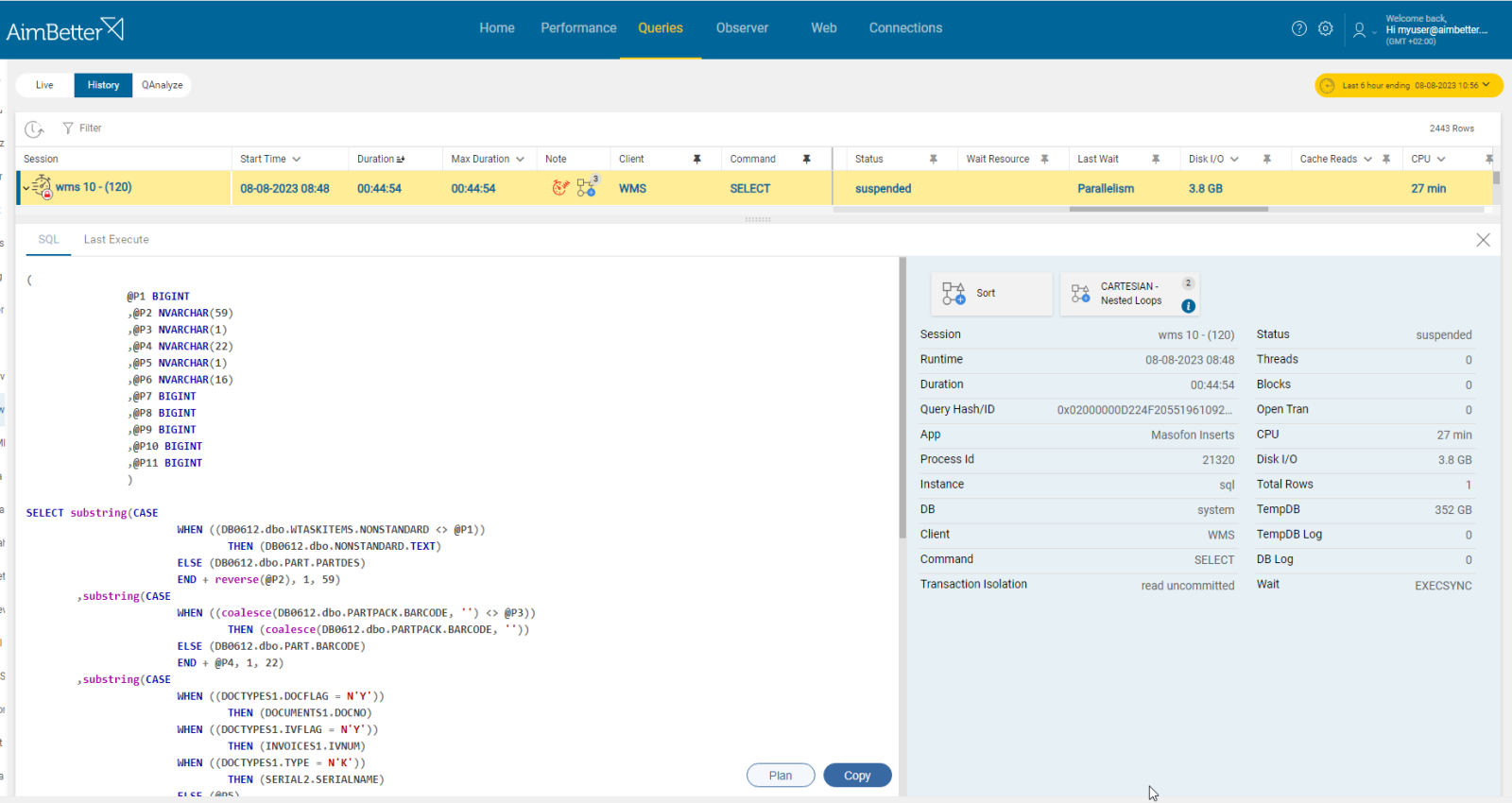
Task: Click the CARTESIAN Nested Loops operator icon
Action: click(x=1080, y=294)
